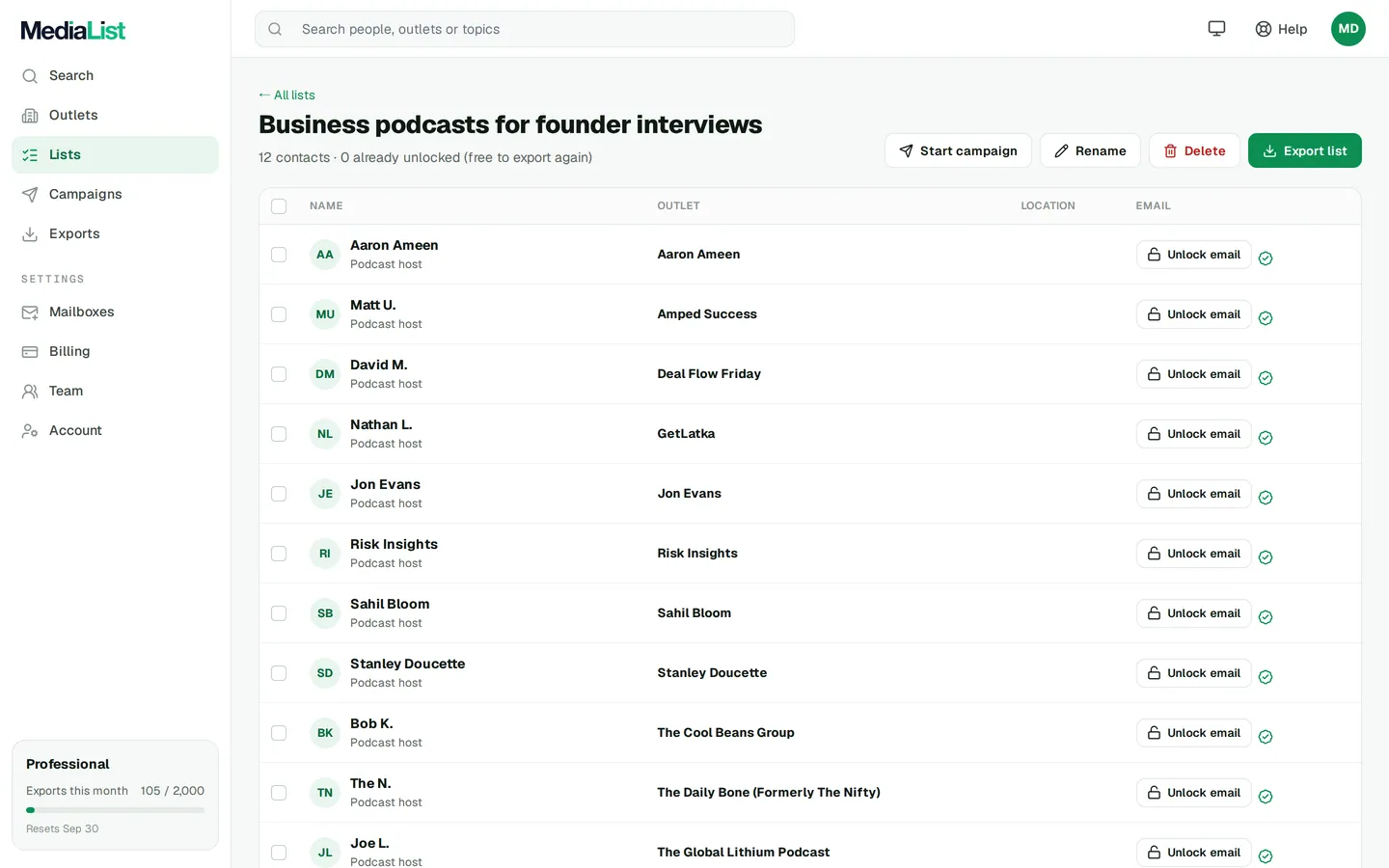Tick the checkbox for David M.
The image size is (1389, 868).
[279, 374]
